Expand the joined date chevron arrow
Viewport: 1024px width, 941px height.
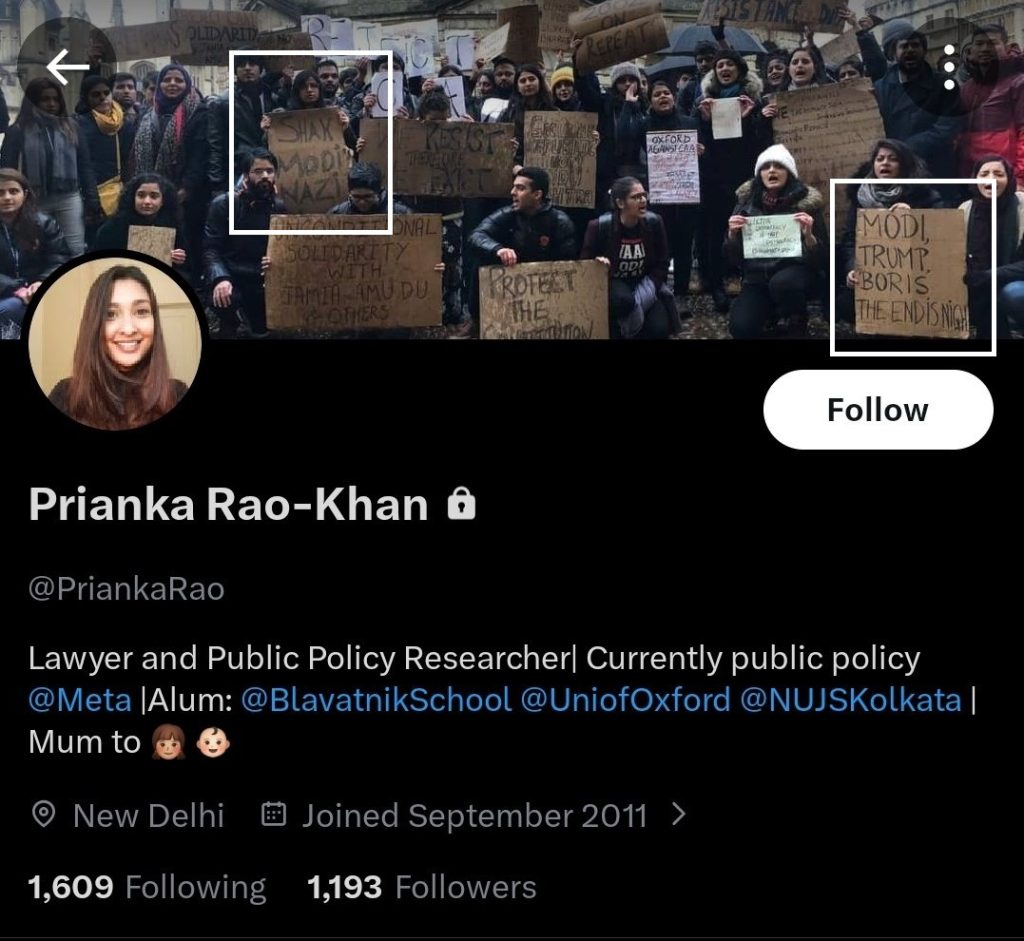679,814
